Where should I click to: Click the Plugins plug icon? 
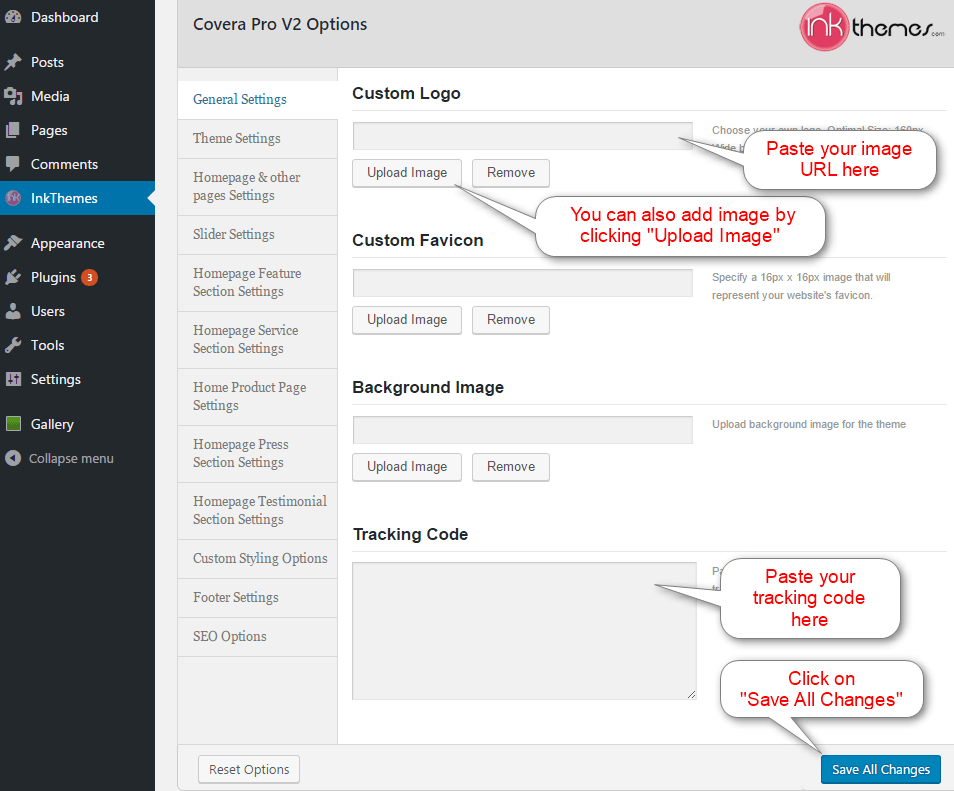coord(13,277)
